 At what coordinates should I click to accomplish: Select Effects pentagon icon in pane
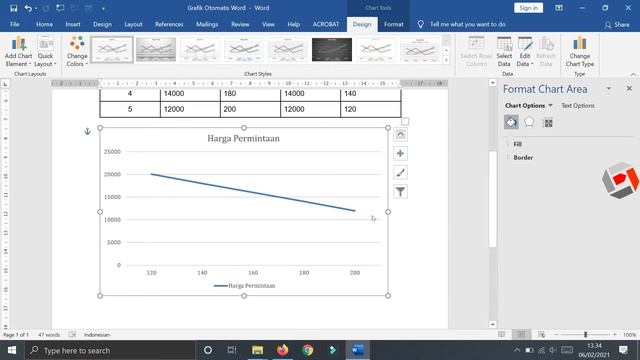[x=529, y=122]
